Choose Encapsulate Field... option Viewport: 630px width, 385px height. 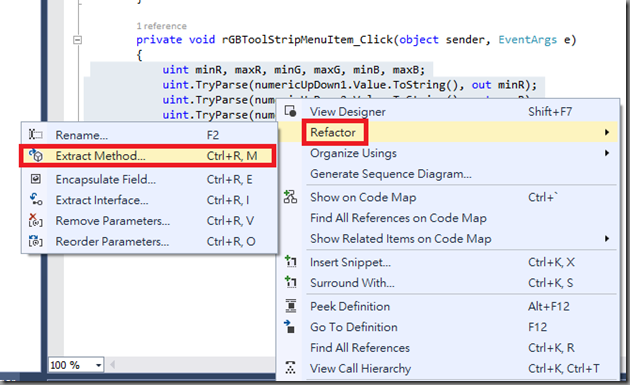149,179
